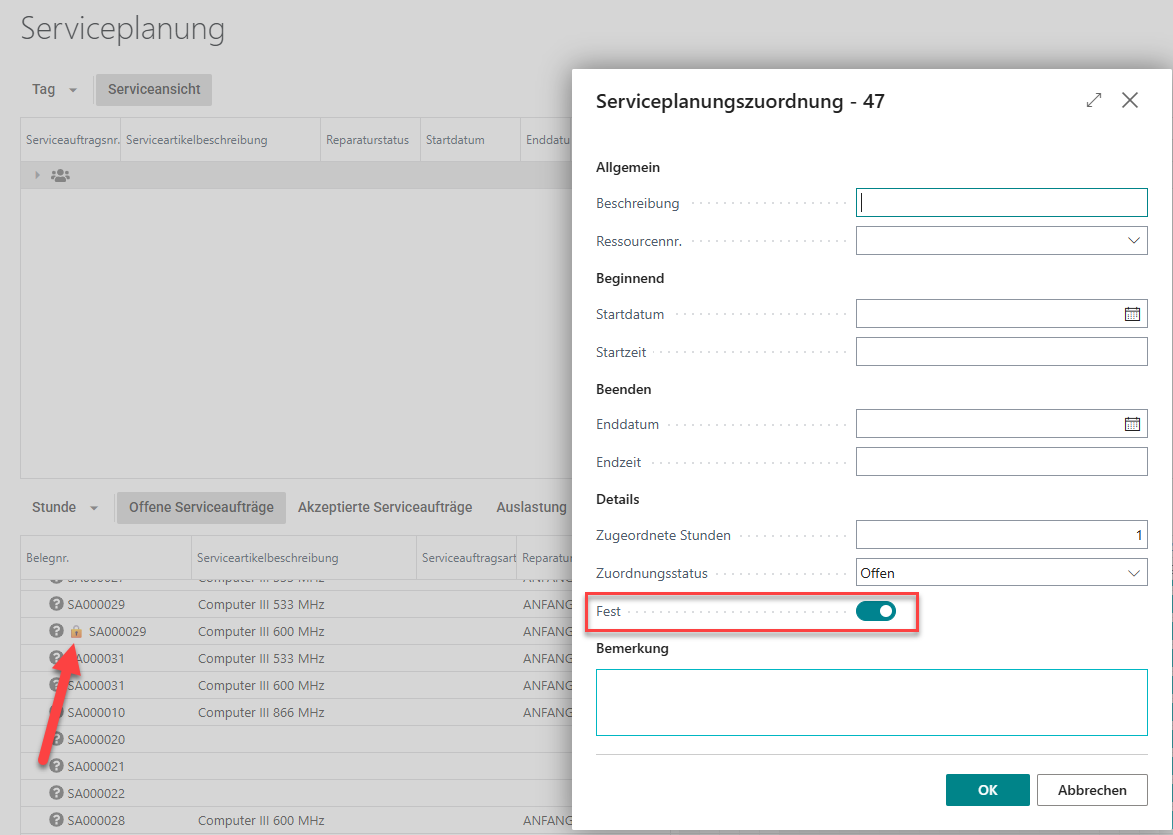This screenshot has height=835, width=1173.
Task: Select the Auslastung tab
Action: [531, 507]
